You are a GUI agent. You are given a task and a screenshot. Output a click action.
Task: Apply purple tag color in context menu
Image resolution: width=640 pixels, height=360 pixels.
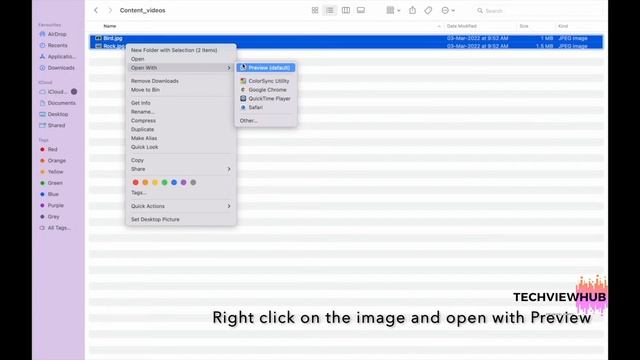pyautogui.click(x=184, y=182)
